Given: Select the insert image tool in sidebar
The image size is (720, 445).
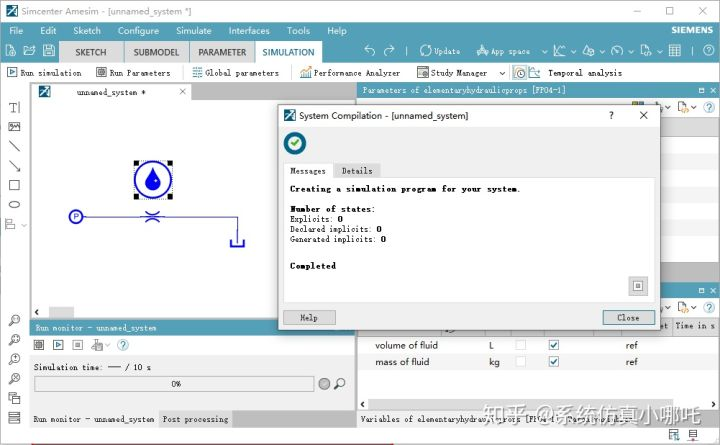Looking at the screenshot, I should [14, 126].
